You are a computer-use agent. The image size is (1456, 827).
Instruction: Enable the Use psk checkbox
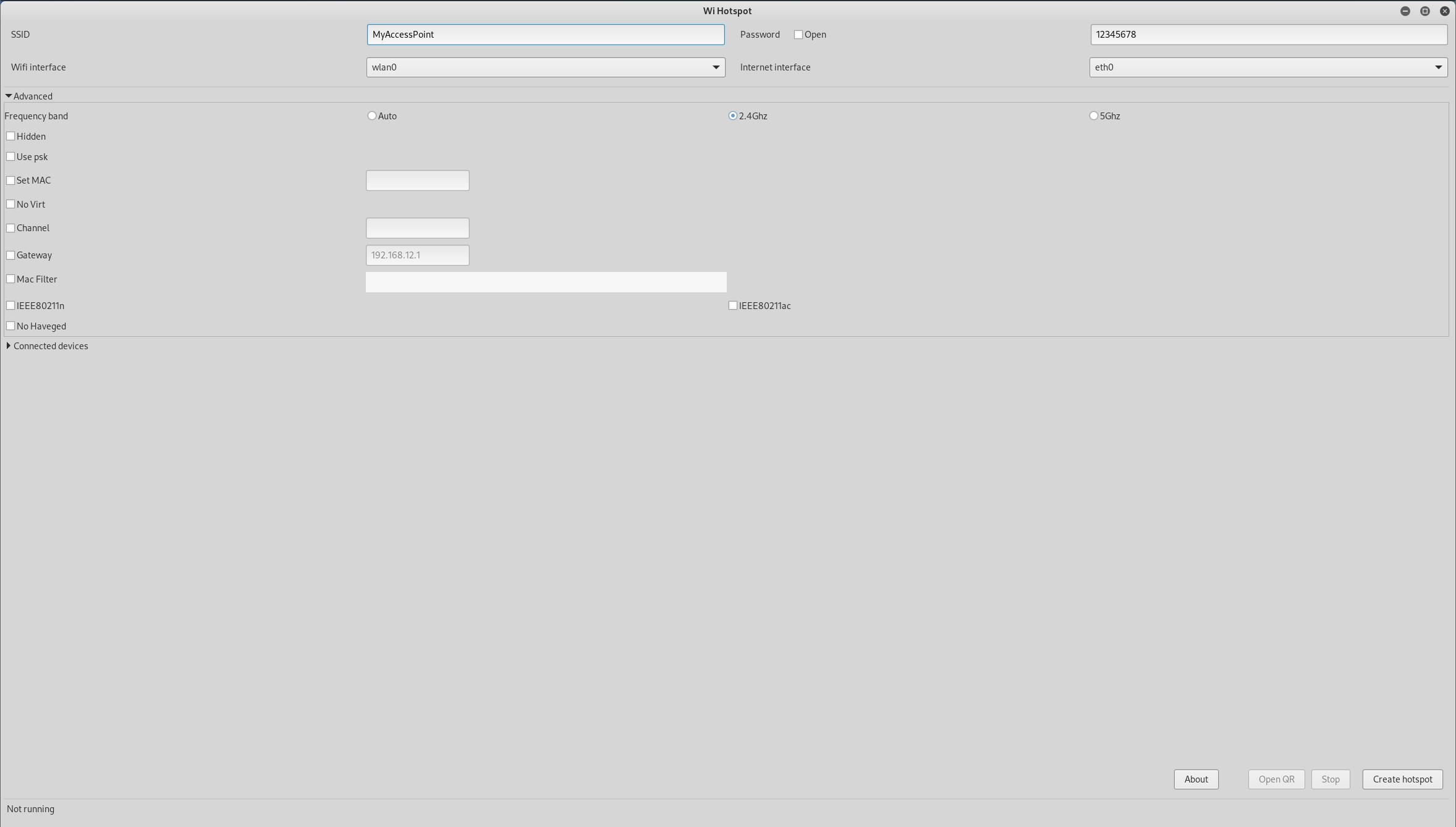pos(11,156)
